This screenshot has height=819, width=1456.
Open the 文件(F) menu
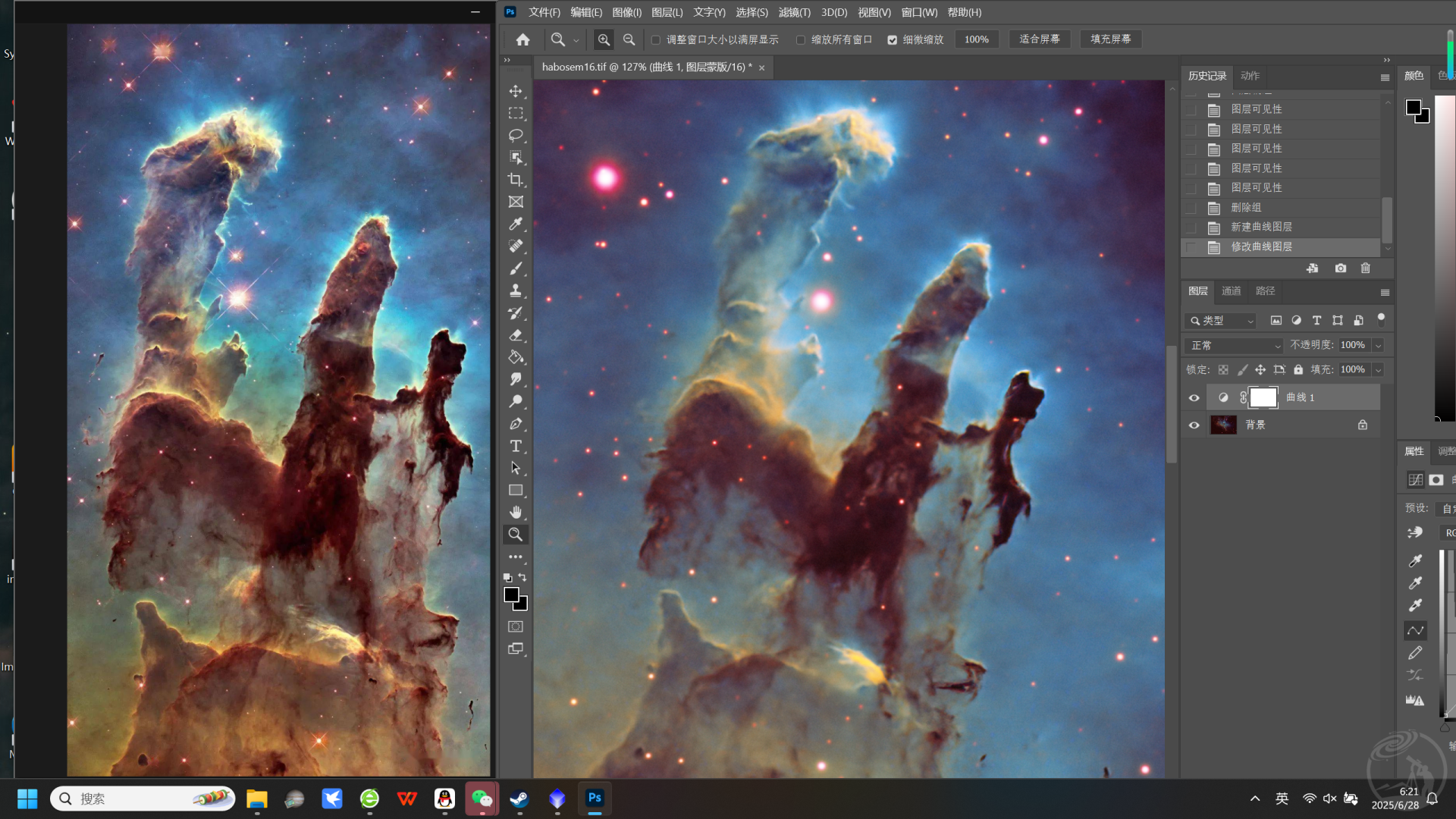pyautogui.click(x=544, y=12)
